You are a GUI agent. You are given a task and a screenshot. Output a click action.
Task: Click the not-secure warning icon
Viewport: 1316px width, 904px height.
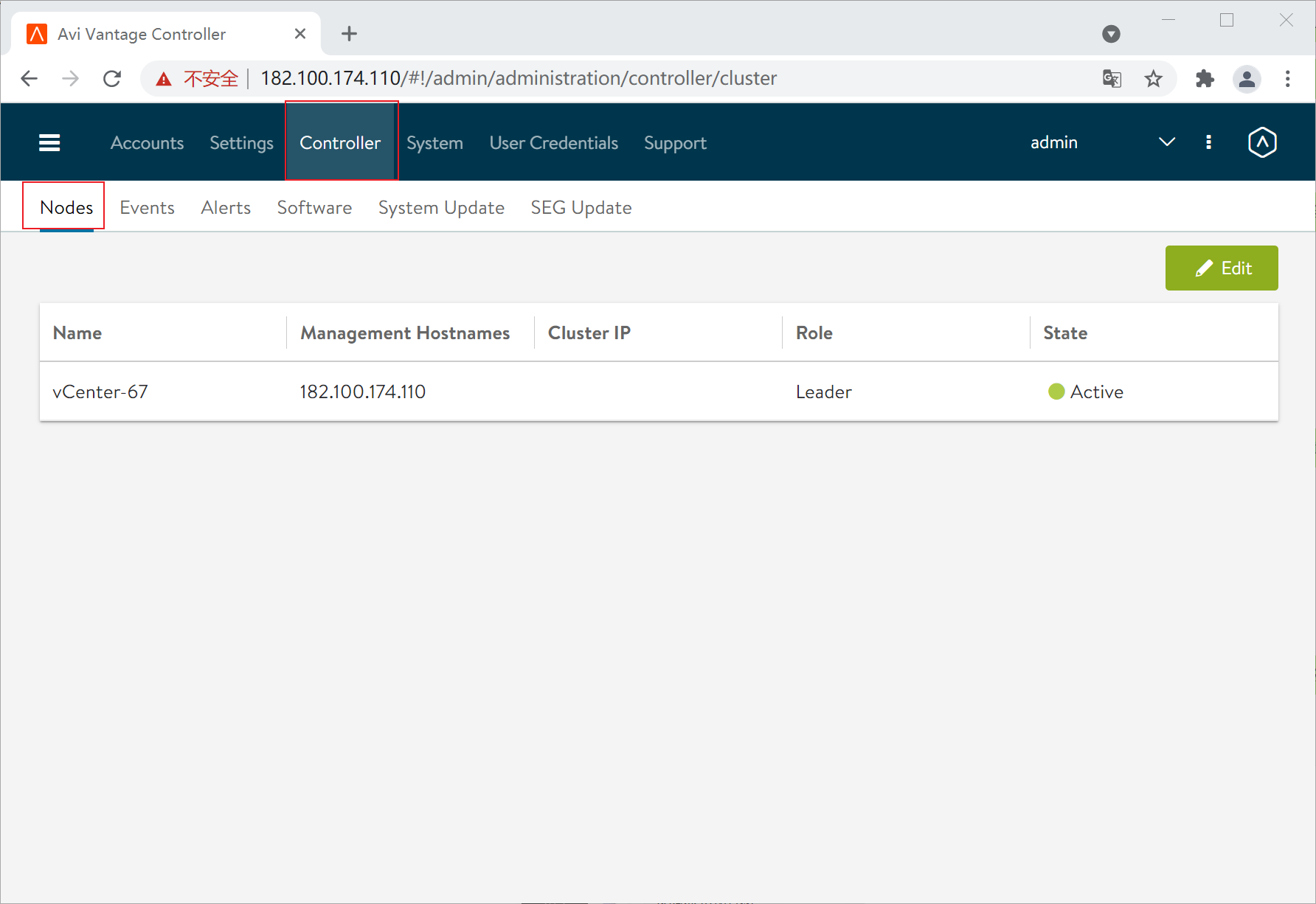[x=164, y=79]
